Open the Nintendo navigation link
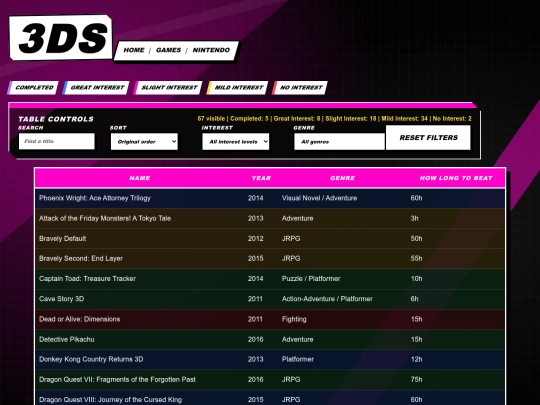Image resolution: width=540 pixels, height=405 pixels. [x=211, y=50]
